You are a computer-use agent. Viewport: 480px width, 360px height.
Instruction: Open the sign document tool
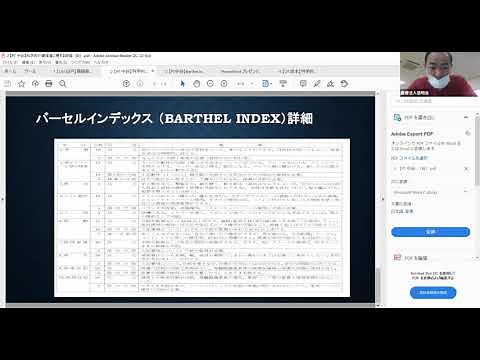pos(331,84)
